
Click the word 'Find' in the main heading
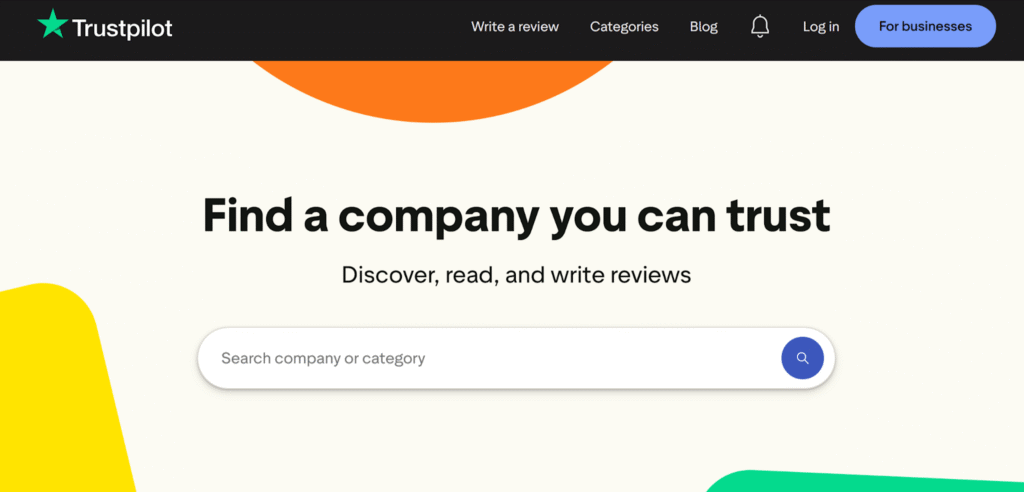[x=246, y=215]
